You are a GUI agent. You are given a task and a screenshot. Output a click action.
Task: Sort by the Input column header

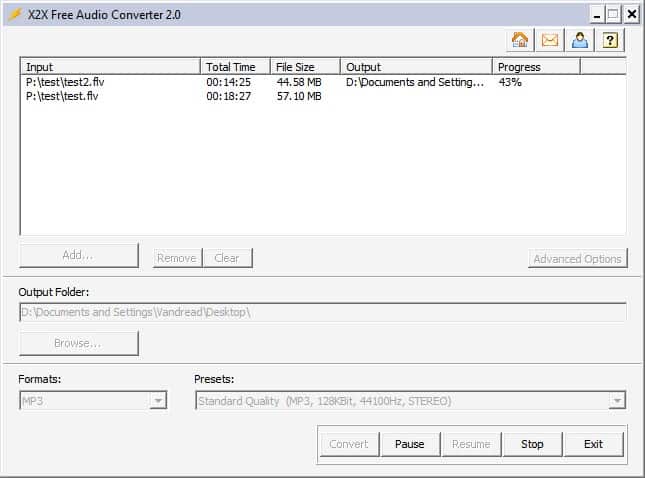[x=110, y=67]
